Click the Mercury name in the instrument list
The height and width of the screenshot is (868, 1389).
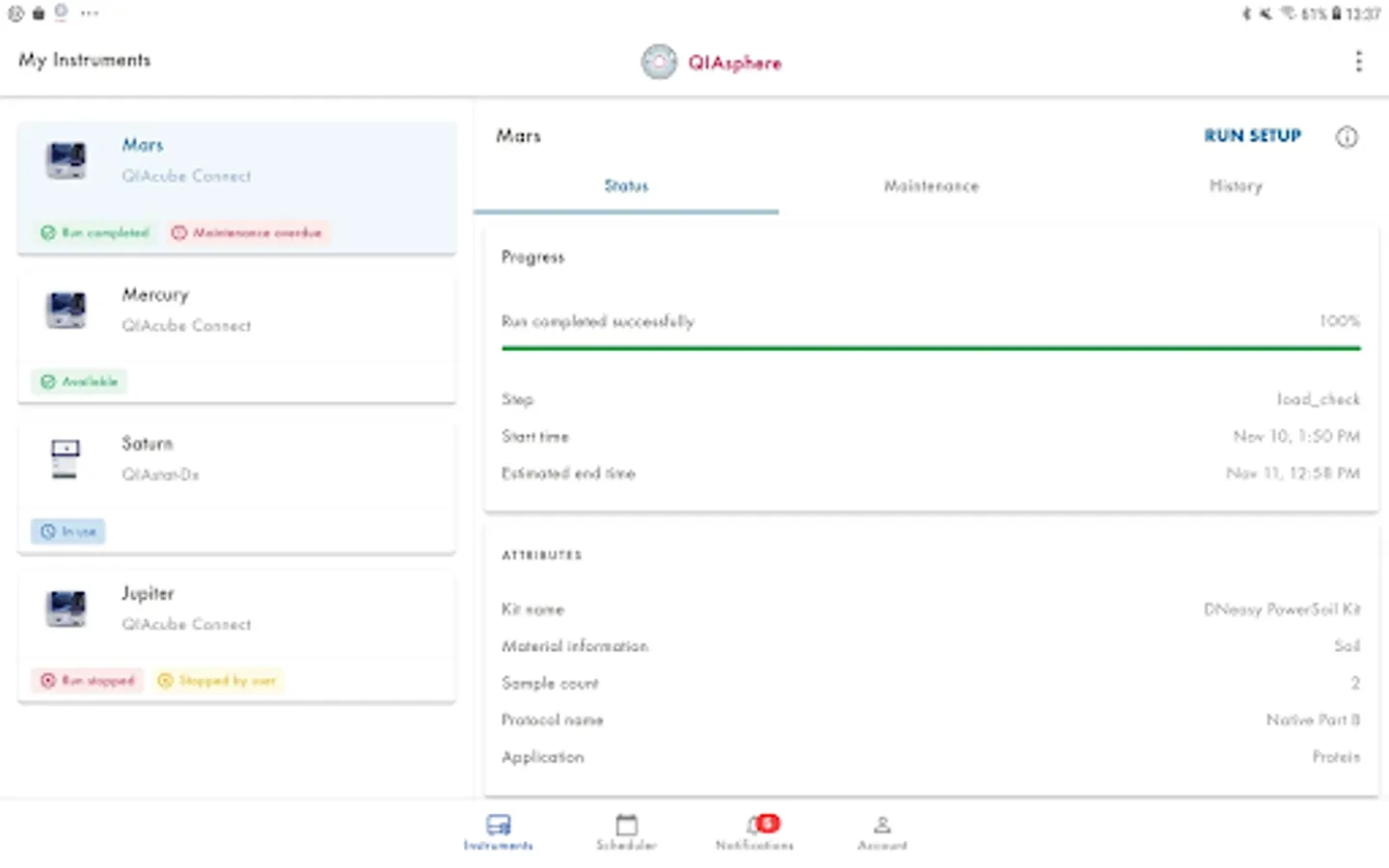pyautogui.click(x=155, y=295)
